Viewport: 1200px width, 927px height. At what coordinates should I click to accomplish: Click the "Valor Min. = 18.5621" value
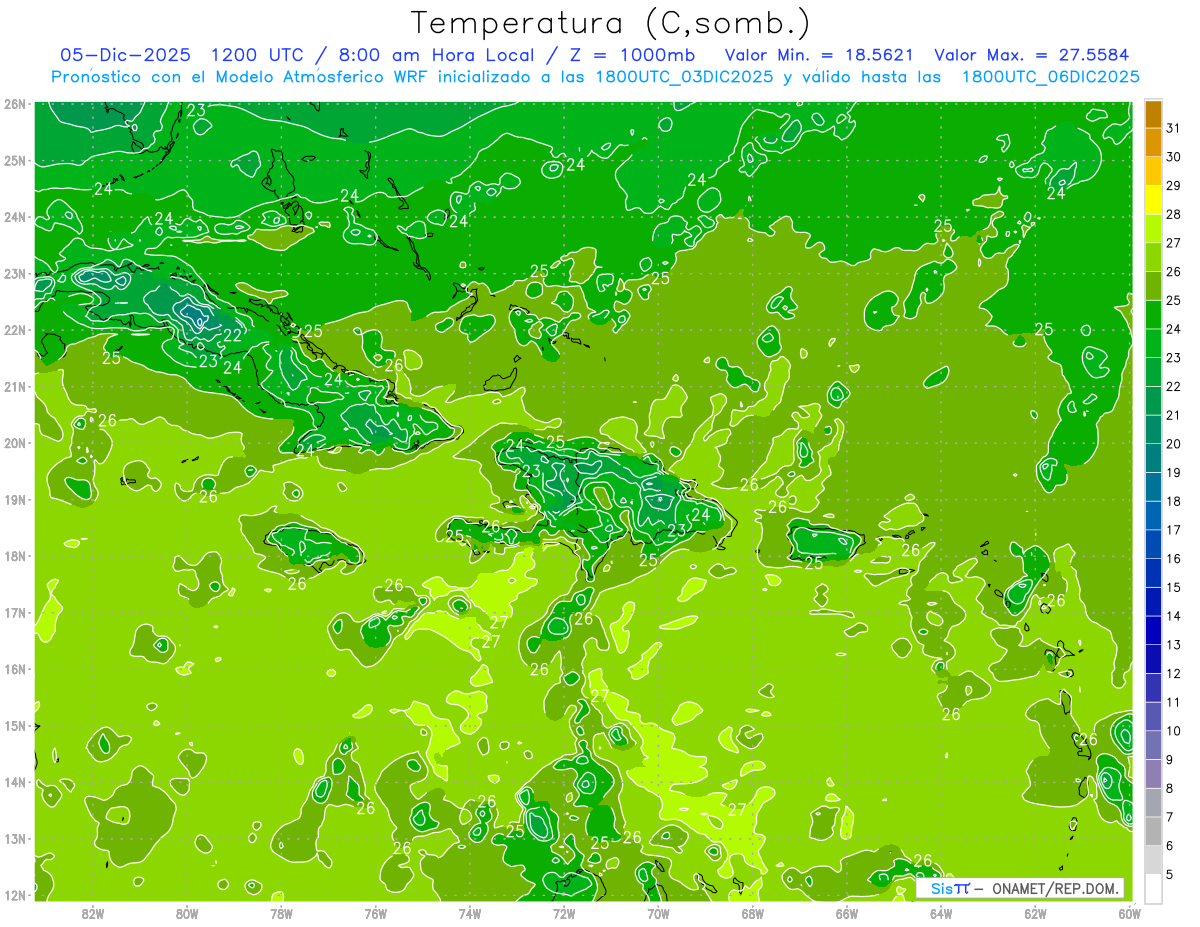819,54
